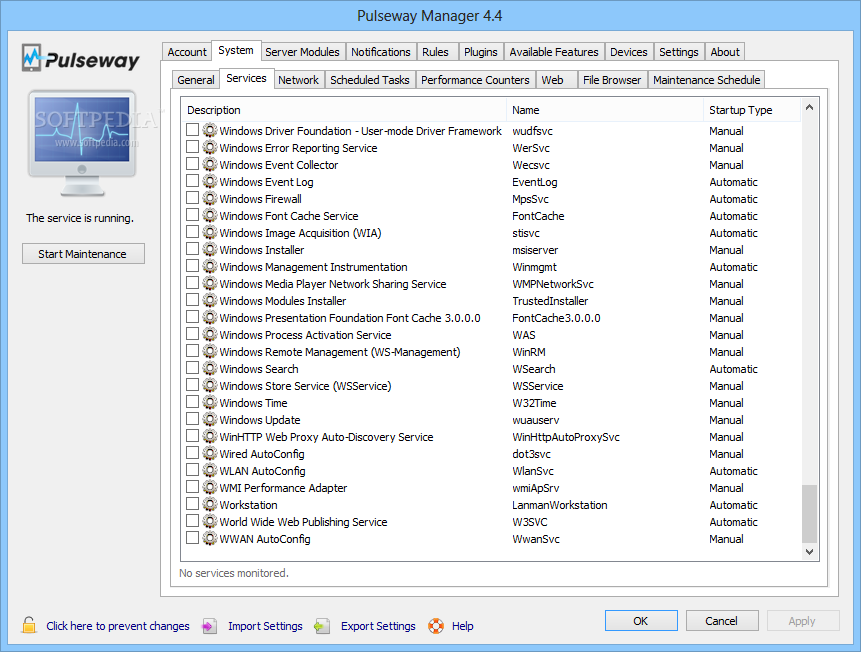This screenshot has height=652, width=861.
Task: Click gear icon of WLAN AutoConfig service
Action: click(x=210, y=470)
